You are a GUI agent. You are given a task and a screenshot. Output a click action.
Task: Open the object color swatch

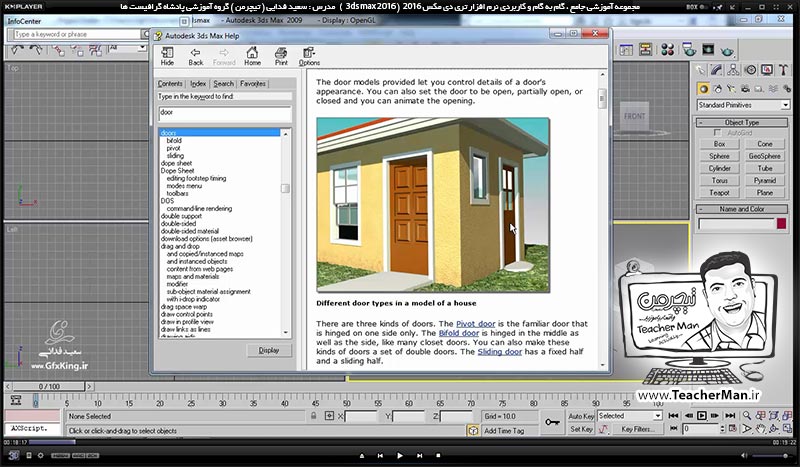tap(781, 224)
